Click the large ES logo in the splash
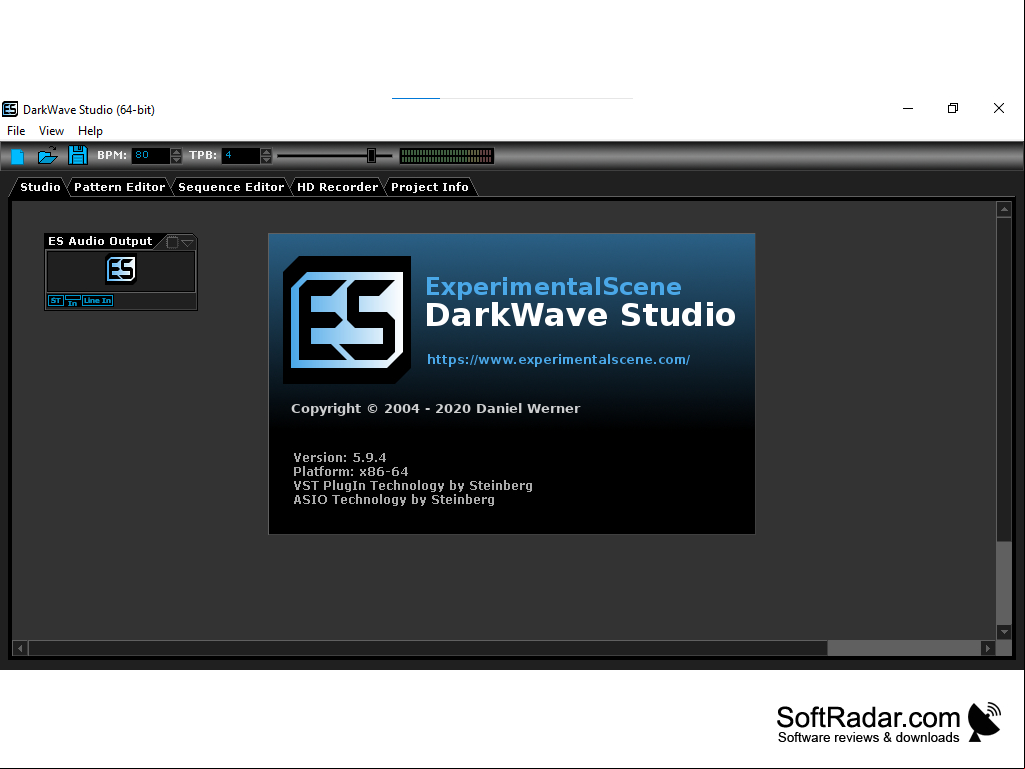 tap(347, 320)
